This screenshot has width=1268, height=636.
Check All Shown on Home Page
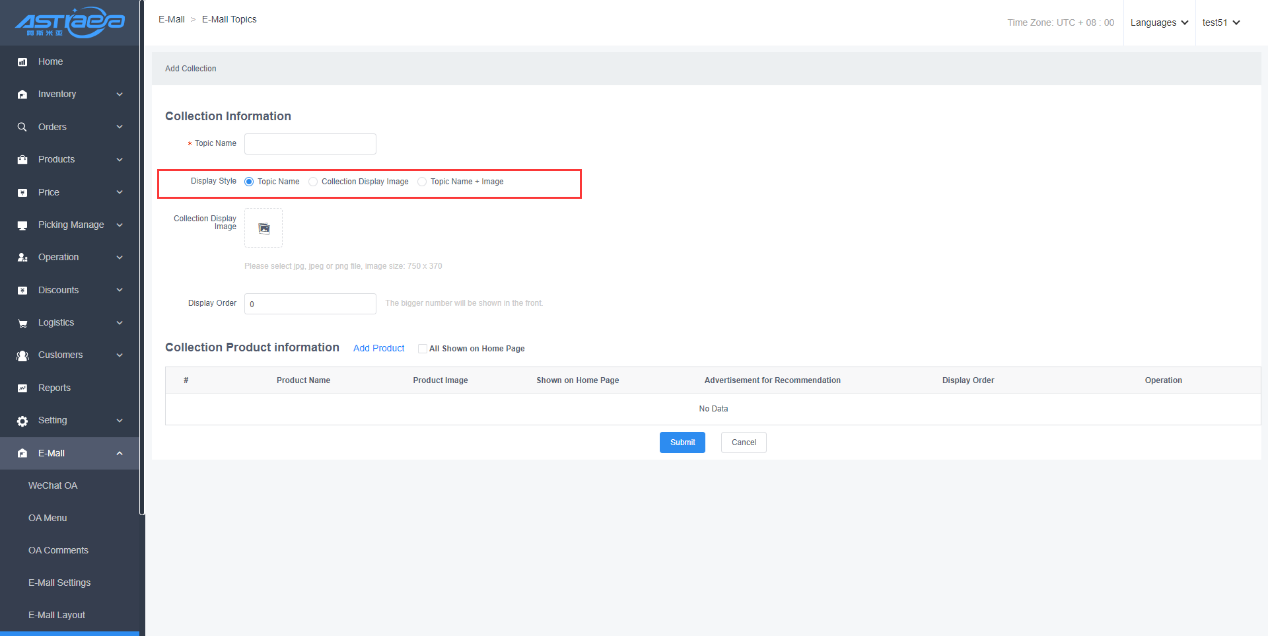point(422,349)
